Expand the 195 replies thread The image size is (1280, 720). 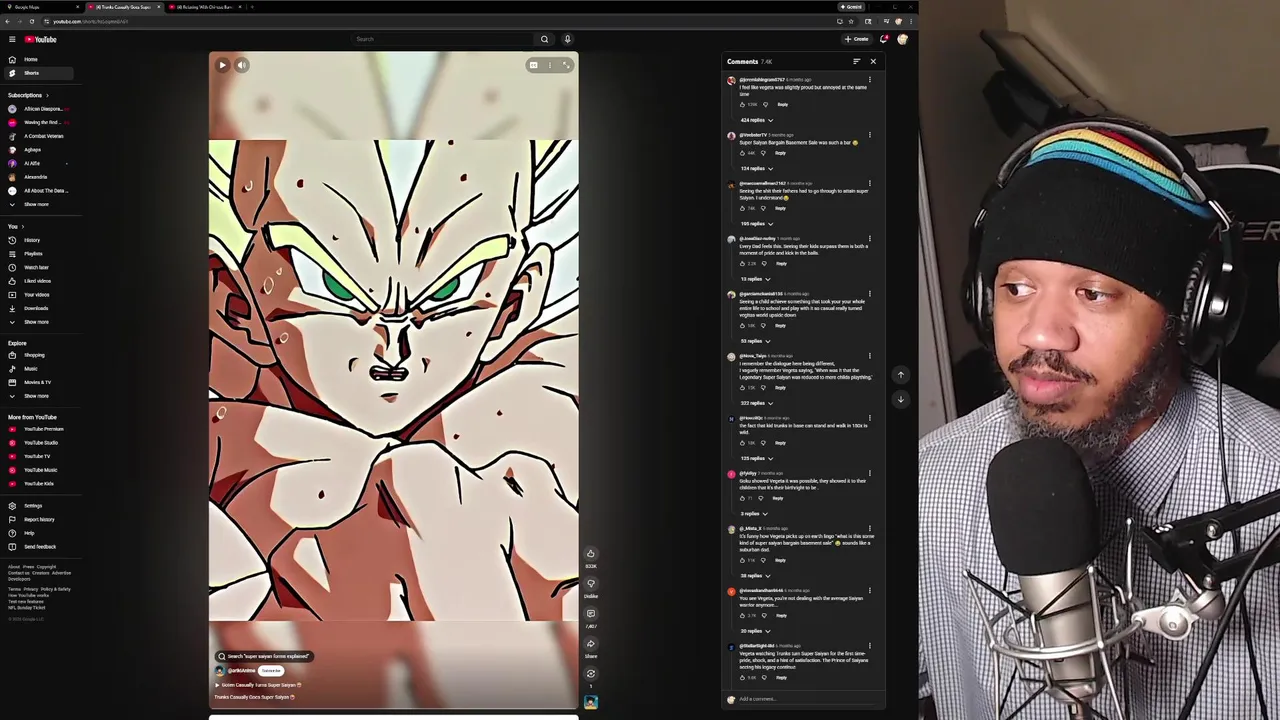pos(757,223)
